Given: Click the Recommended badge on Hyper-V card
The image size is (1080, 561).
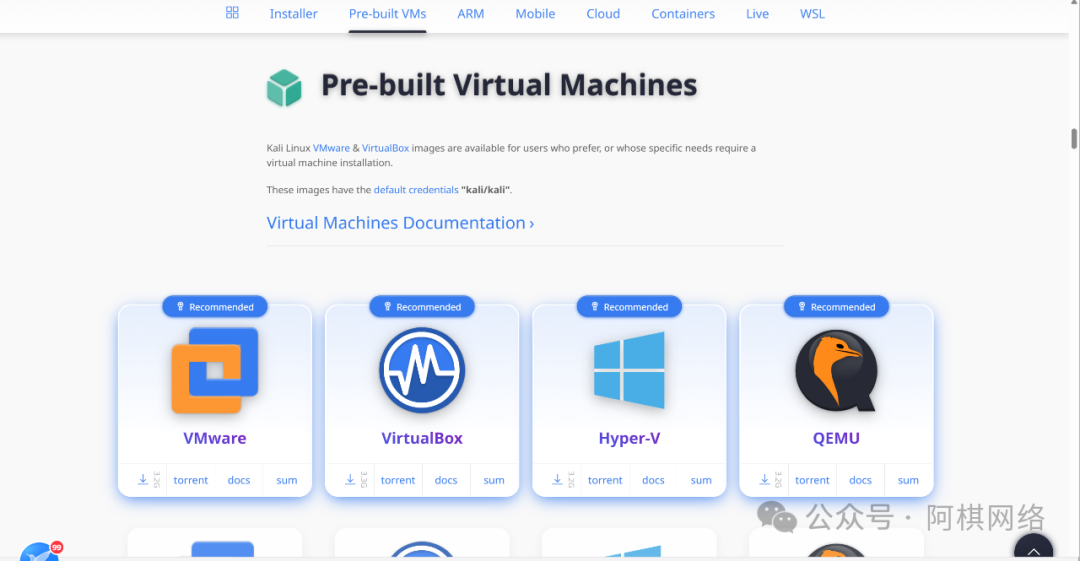Looking at the screenshot, I should (x=629, y=307).
